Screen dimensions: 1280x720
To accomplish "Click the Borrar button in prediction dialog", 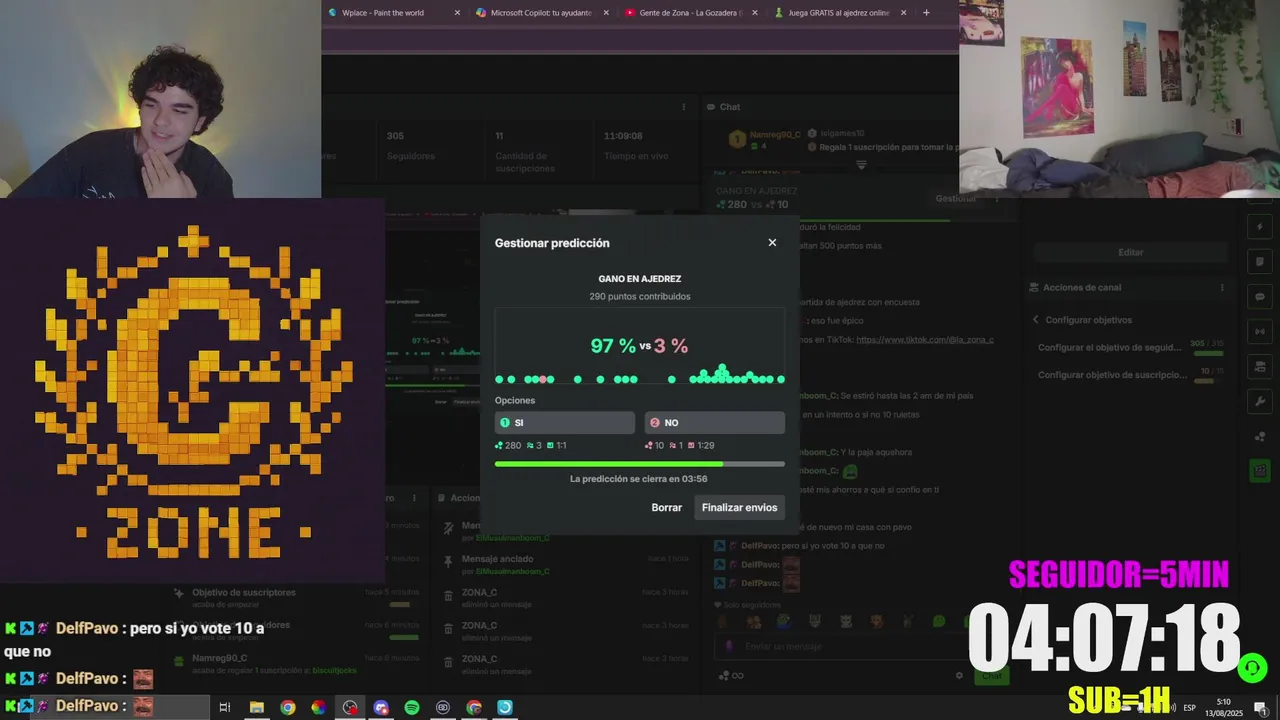I will [666, 508].
